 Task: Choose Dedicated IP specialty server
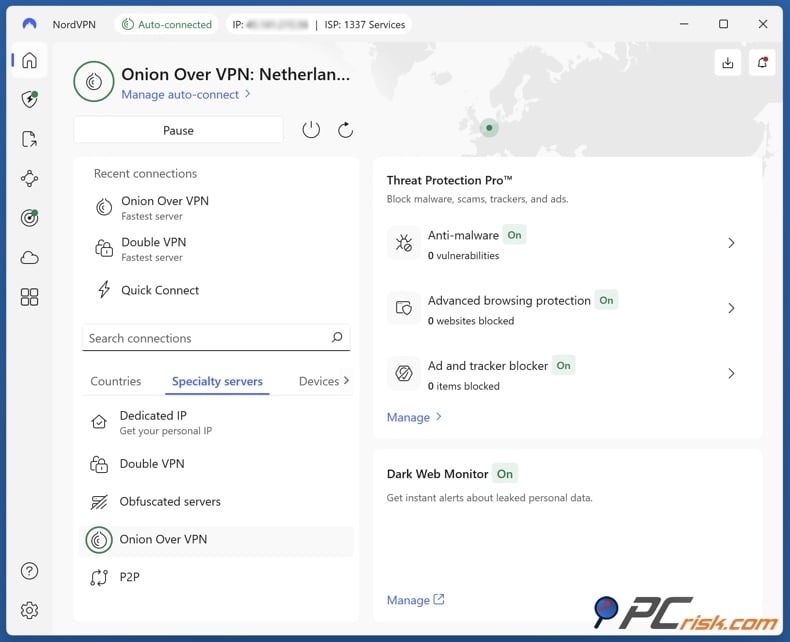point(216,422)
